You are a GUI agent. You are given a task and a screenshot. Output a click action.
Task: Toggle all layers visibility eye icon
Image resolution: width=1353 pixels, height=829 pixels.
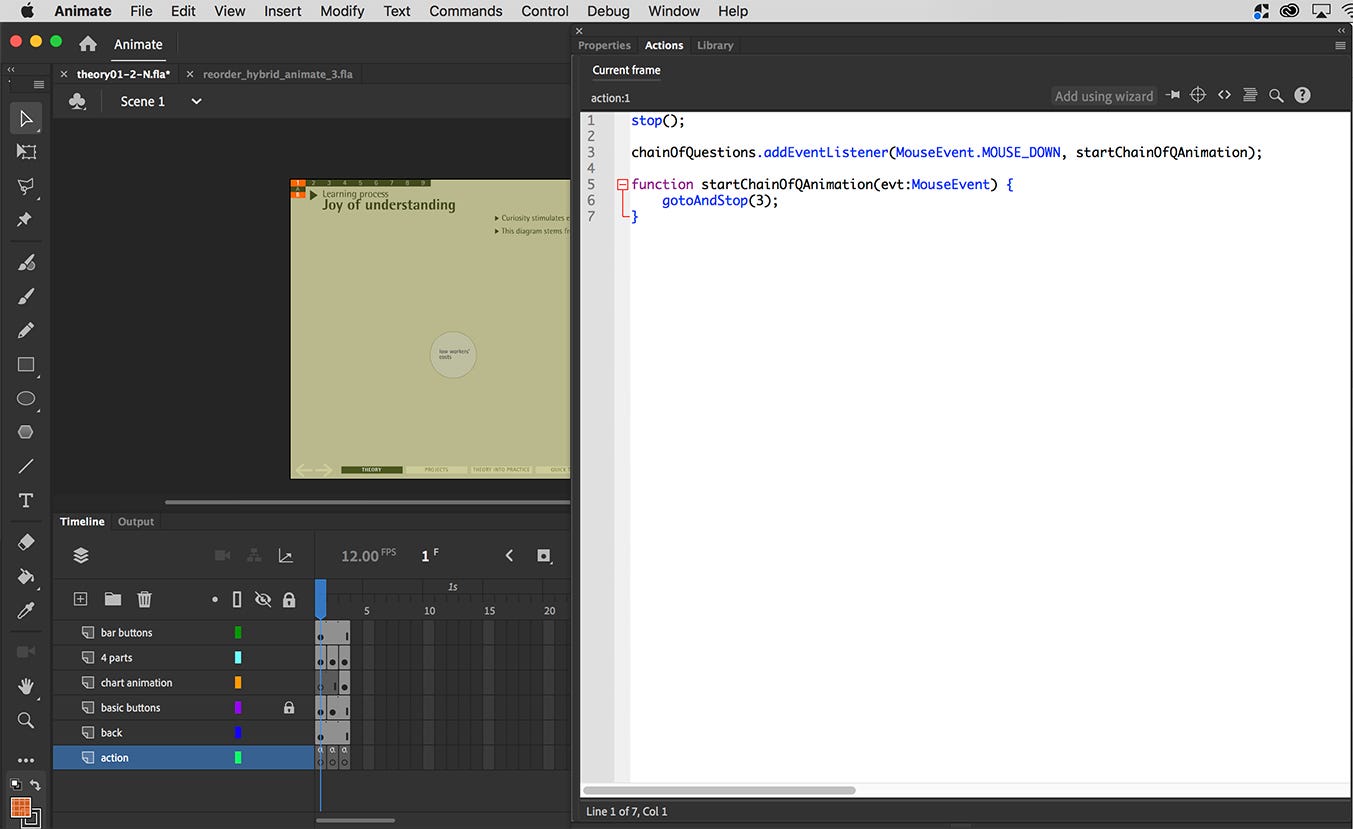tap(263, 599)
